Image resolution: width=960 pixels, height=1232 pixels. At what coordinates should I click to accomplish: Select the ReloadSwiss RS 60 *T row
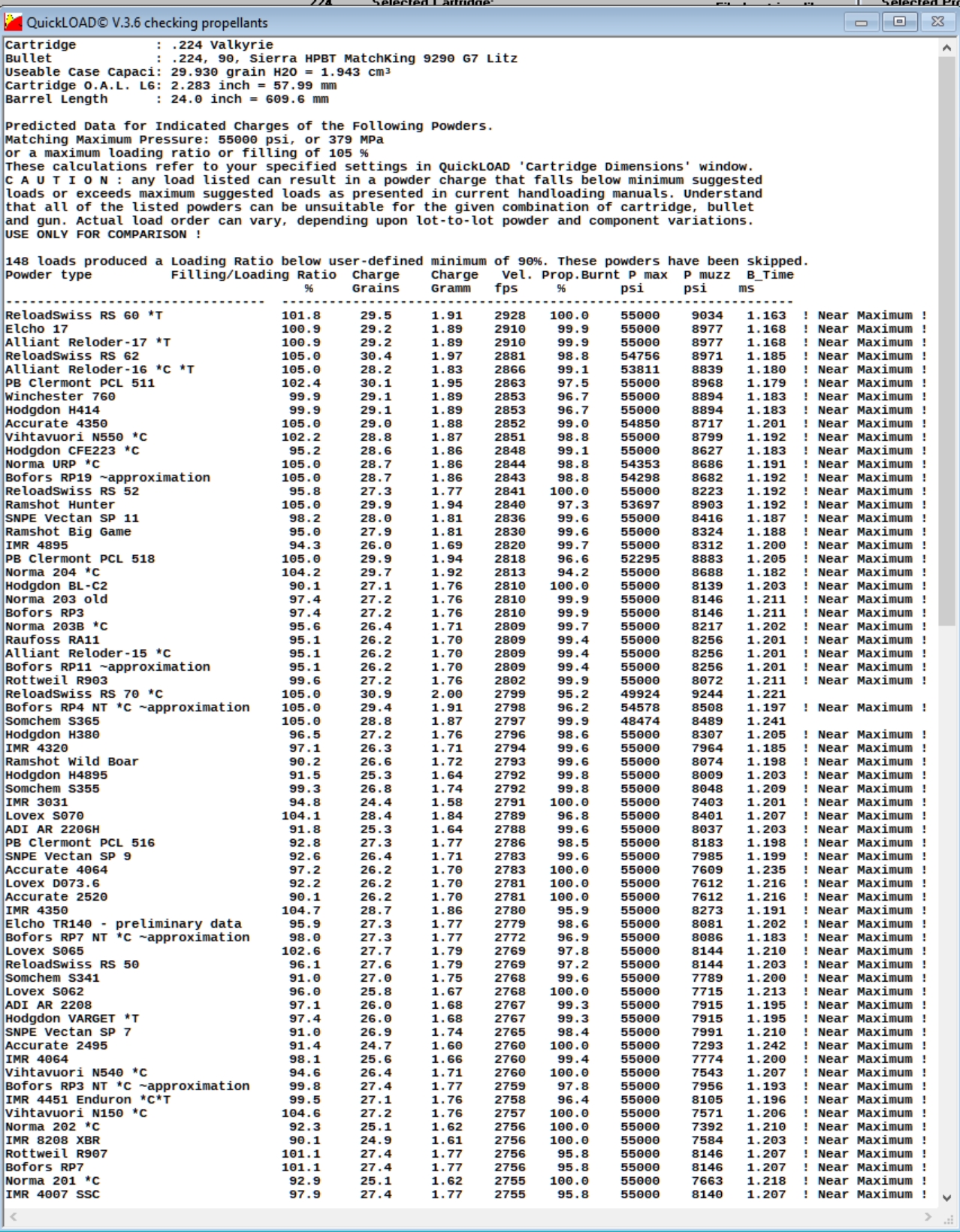466,316
